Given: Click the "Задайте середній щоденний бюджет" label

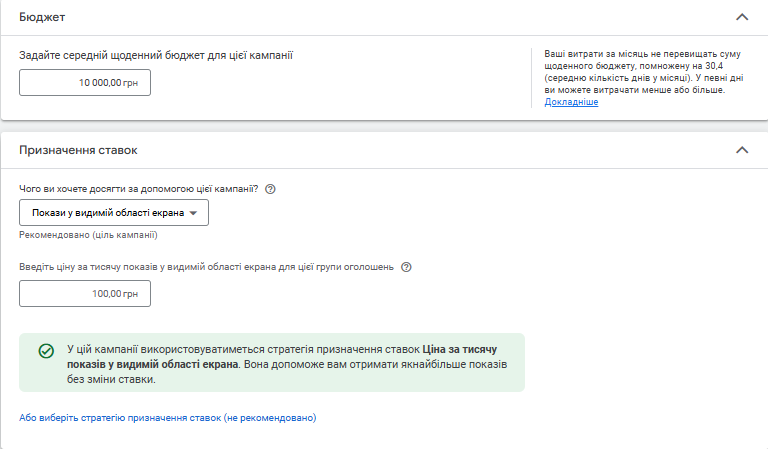Looking at the screenshot, I should tap(156, 56).
